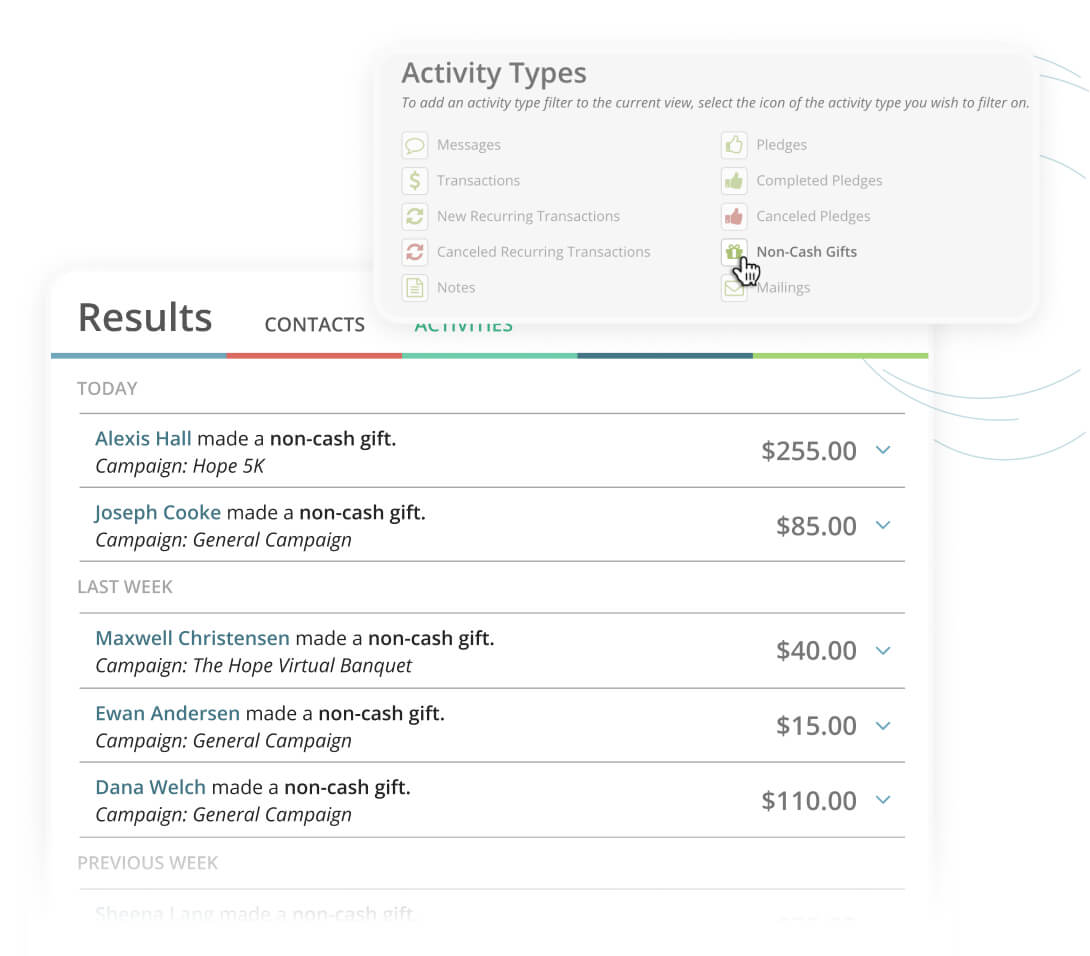Click the TODAY section header
The width and height of the screenshot is (1090, 956).
pyautogui.click(x=107, y=388)
